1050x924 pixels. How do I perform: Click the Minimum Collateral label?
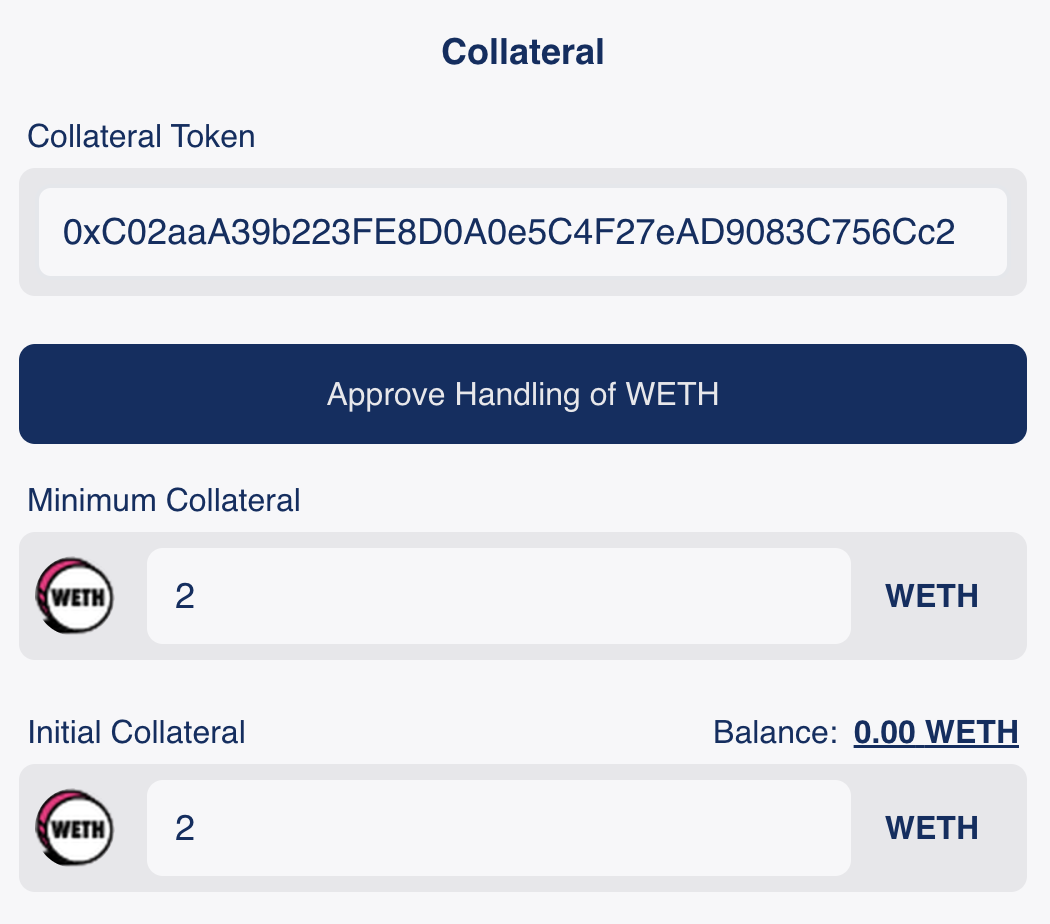tap(164, 500)
